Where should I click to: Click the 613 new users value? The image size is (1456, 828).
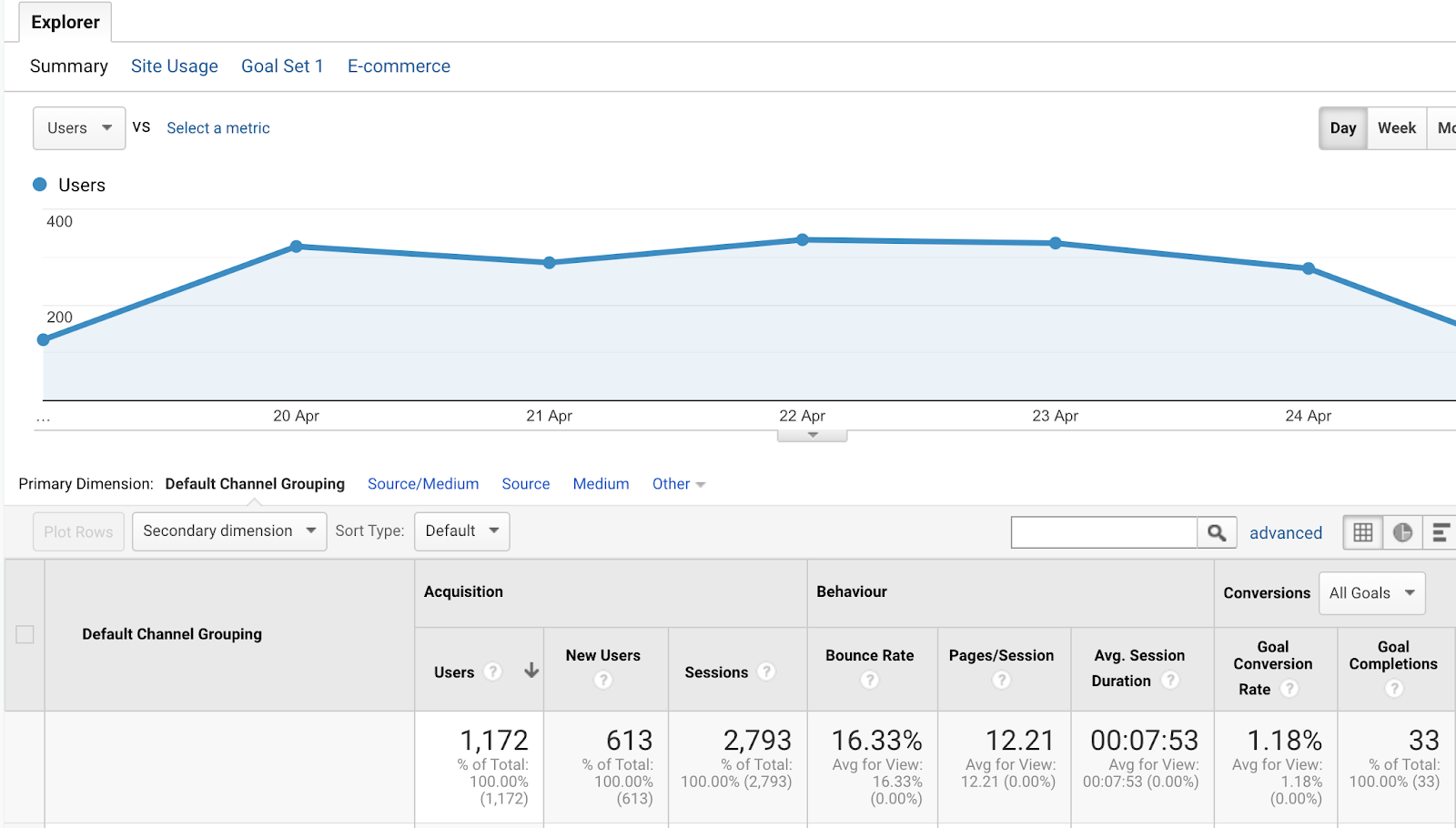[630, 741]
